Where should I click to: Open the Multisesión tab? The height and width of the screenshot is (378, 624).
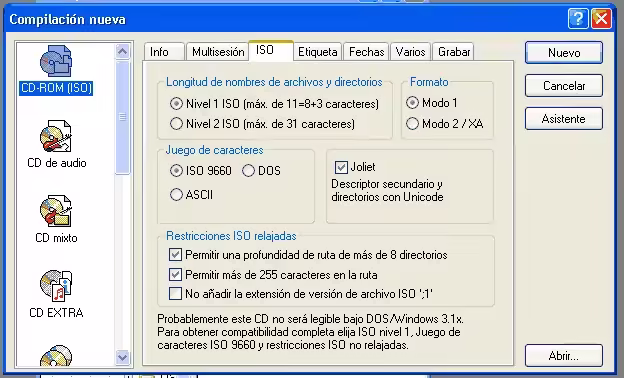click(x=218, y=52)
